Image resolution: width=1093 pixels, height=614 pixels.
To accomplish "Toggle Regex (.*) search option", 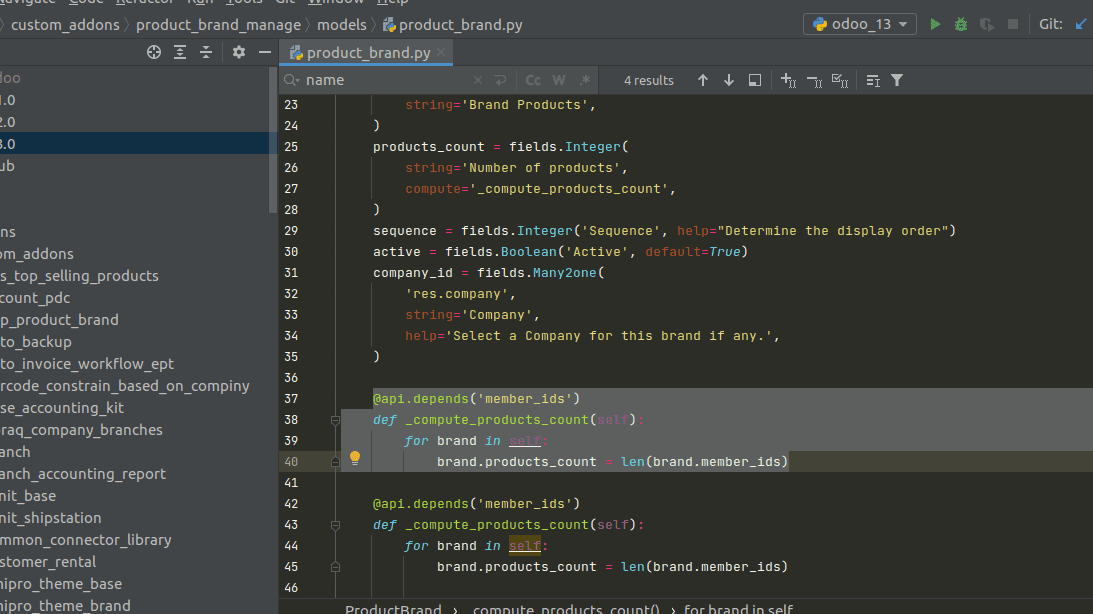I will coord(585,80).
